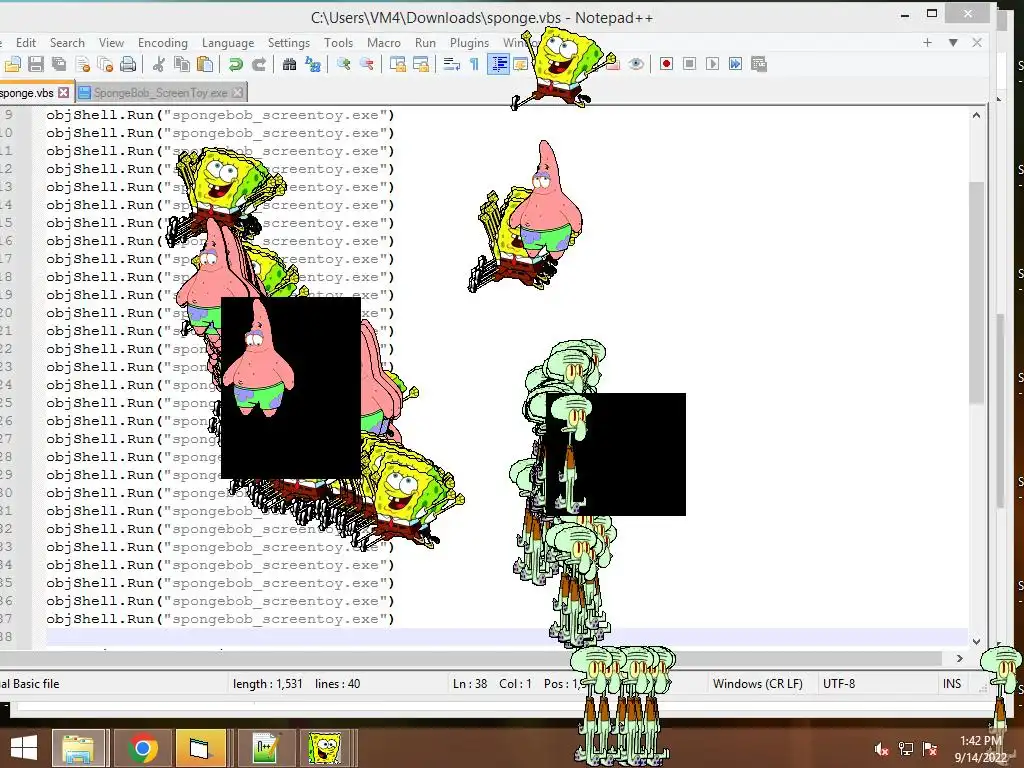Toggle file monitoring eye icon
This screenshot has height=768, width=1024.
636,64
